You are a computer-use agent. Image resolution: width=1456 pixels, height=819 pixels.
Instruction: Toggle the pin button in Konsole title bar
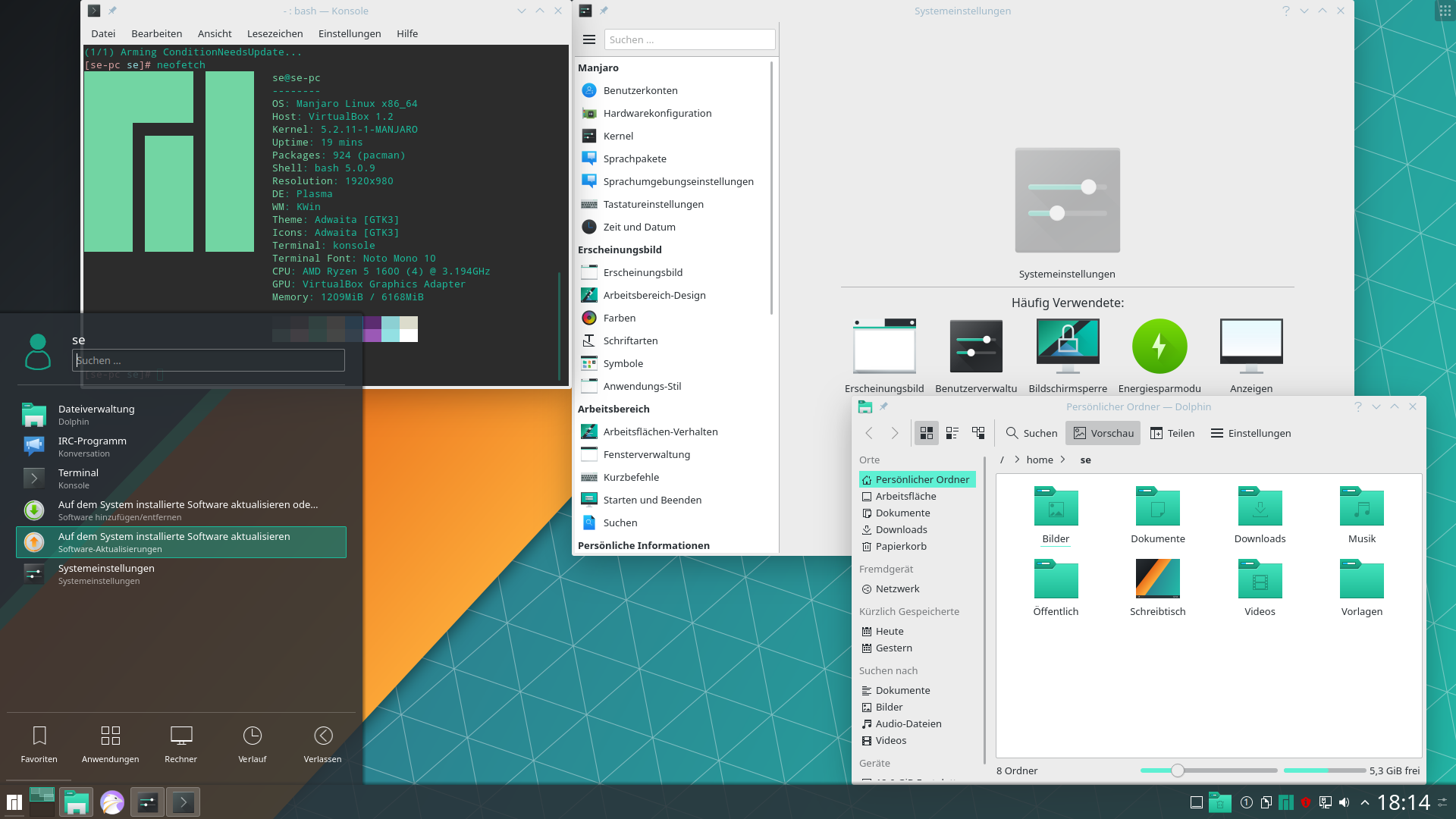(112, 11)
